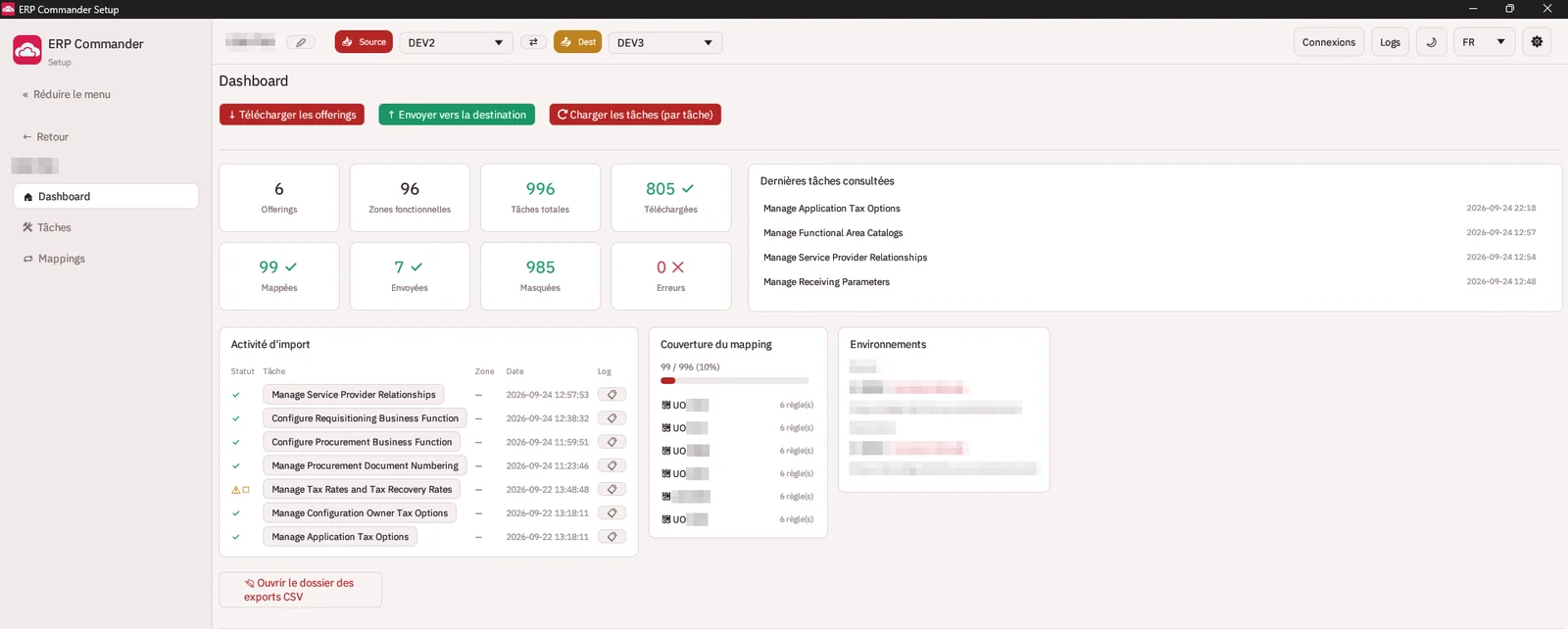Click the red Source button

click(364, 42)
